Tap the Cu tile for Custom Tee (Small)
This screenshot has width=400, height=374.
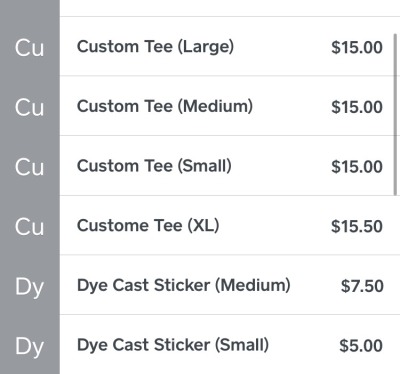click(x=30, y=165)
